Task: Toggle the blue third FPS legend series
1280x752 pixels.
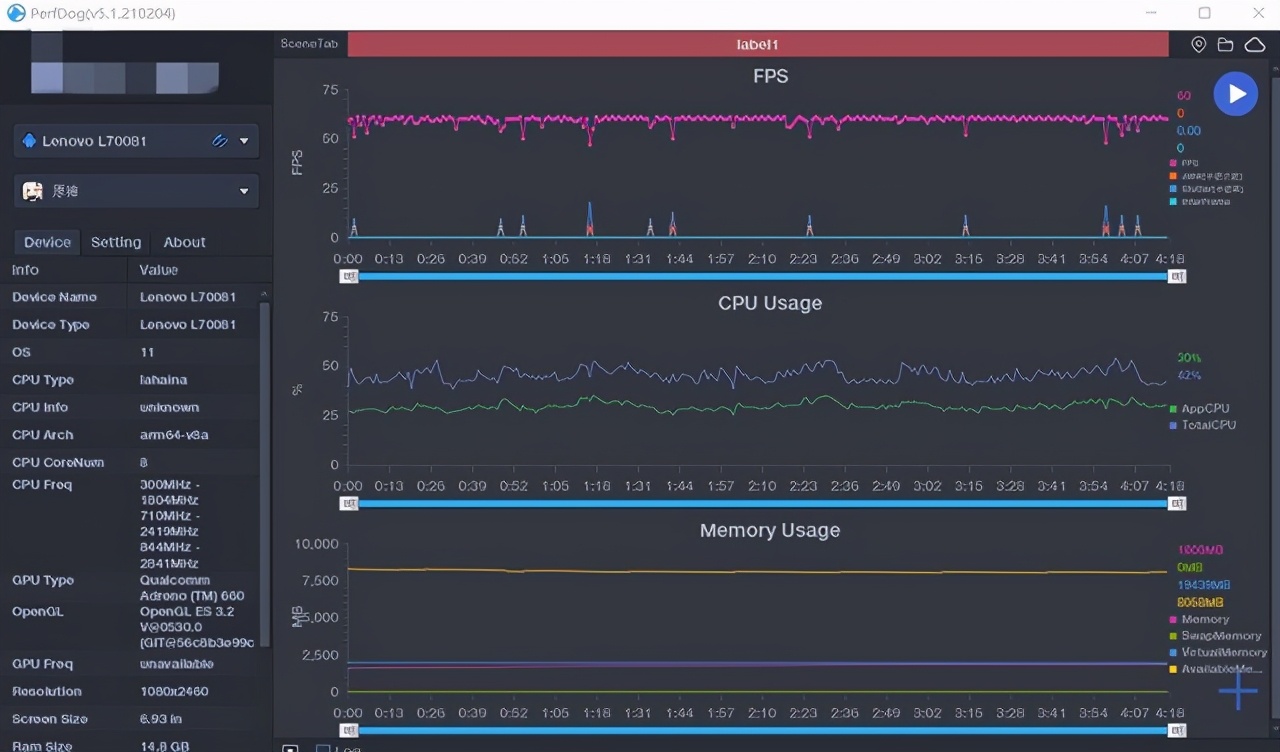Action: [x=1206, y=189]
